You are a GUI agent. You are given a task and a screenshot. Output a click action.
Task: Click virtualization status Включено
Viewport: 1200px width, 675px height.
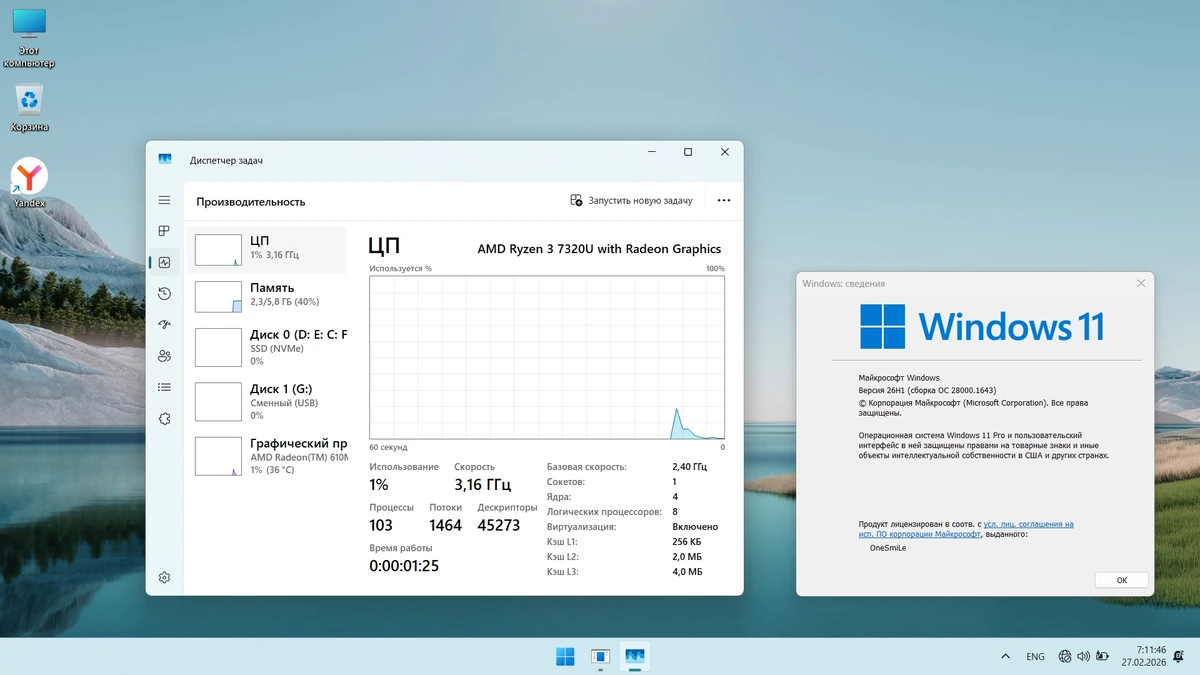tap(695, 526)
